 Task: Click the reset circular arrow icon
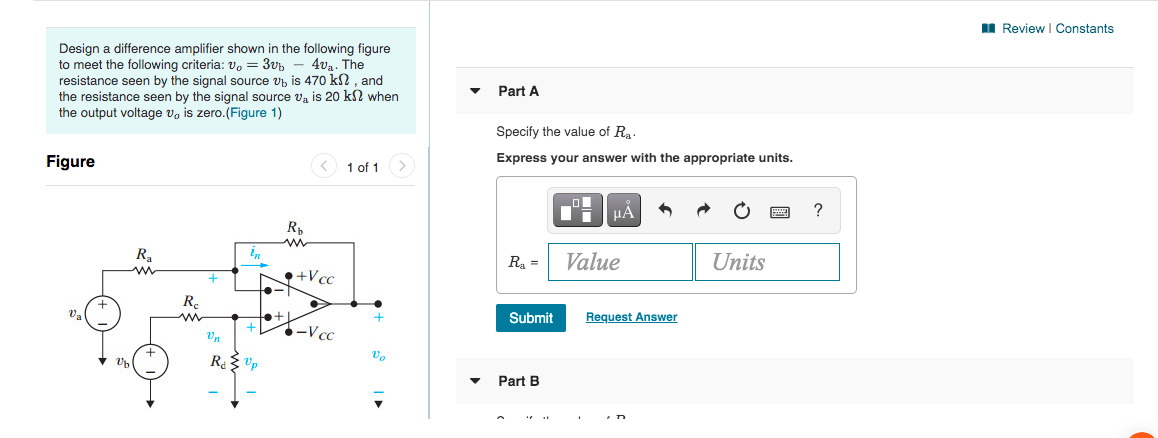click(x=741, y=212)
